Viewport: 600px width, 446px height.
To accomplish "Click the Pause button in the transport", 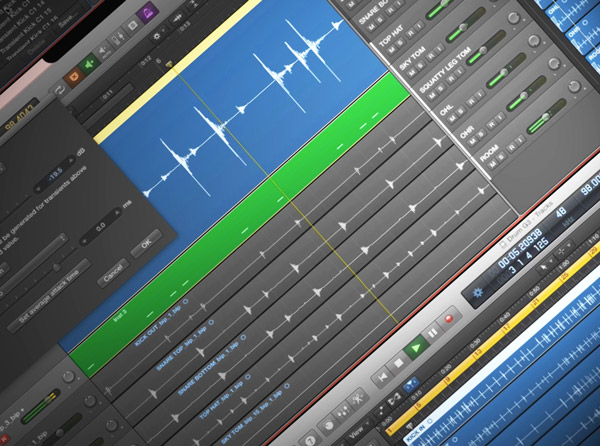I will tap(432, 333).
